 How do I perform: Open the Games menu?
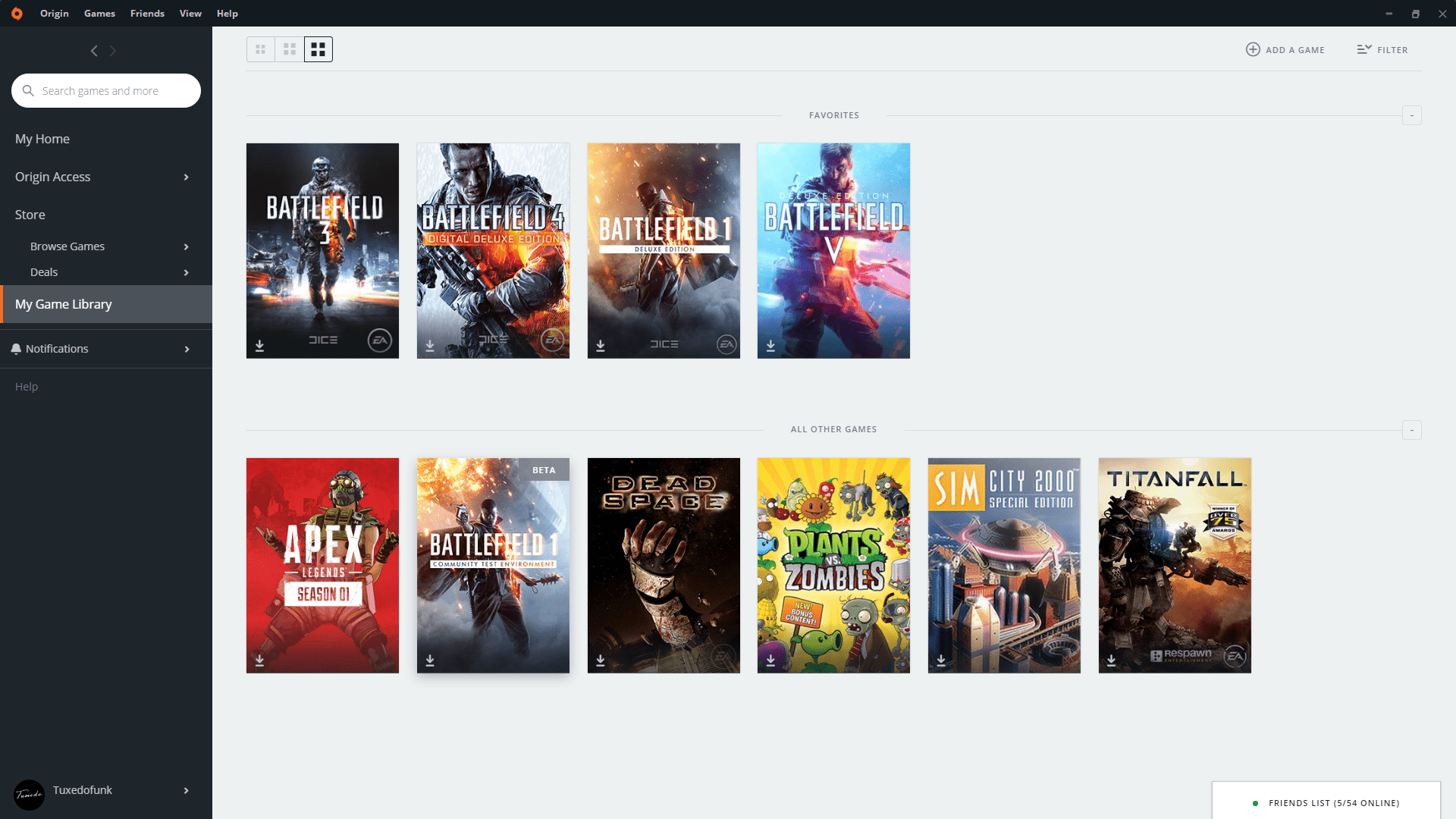click(x=99, y=14)
